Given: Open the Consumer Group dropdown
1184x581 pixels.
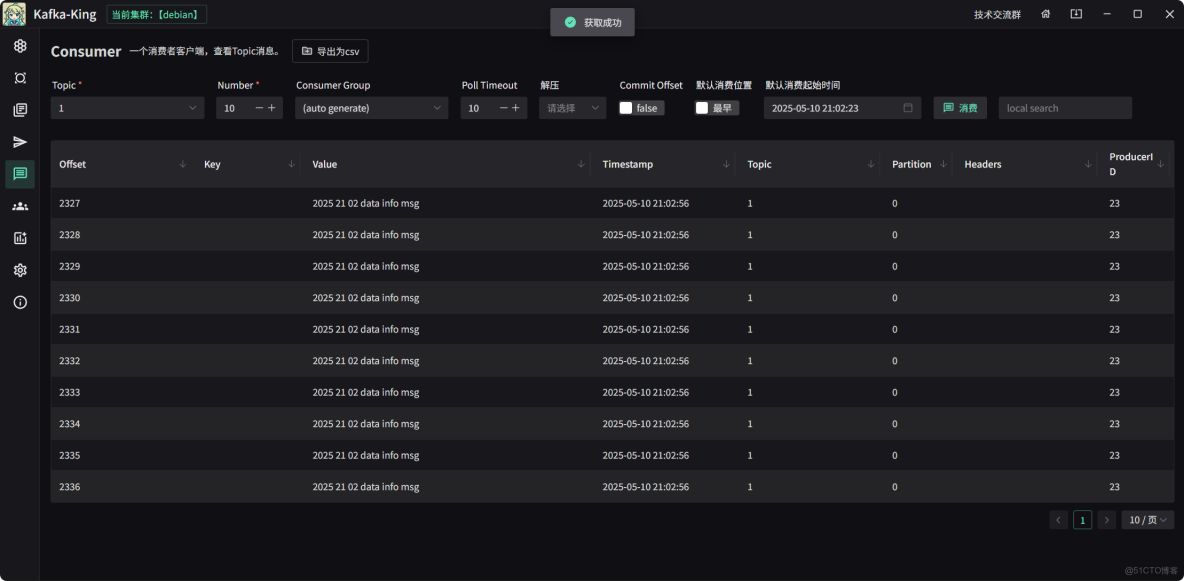Looking at the screenshot, I should tap(370, 107).
